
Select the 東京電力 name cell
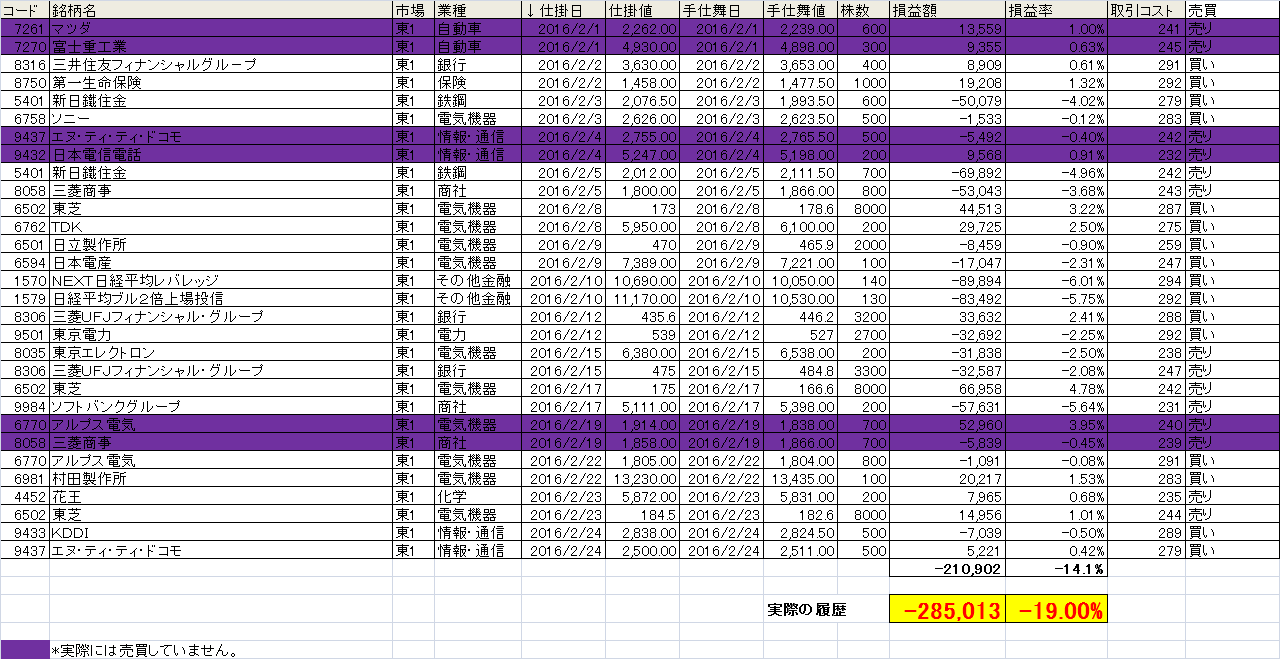tap(221, 334)
